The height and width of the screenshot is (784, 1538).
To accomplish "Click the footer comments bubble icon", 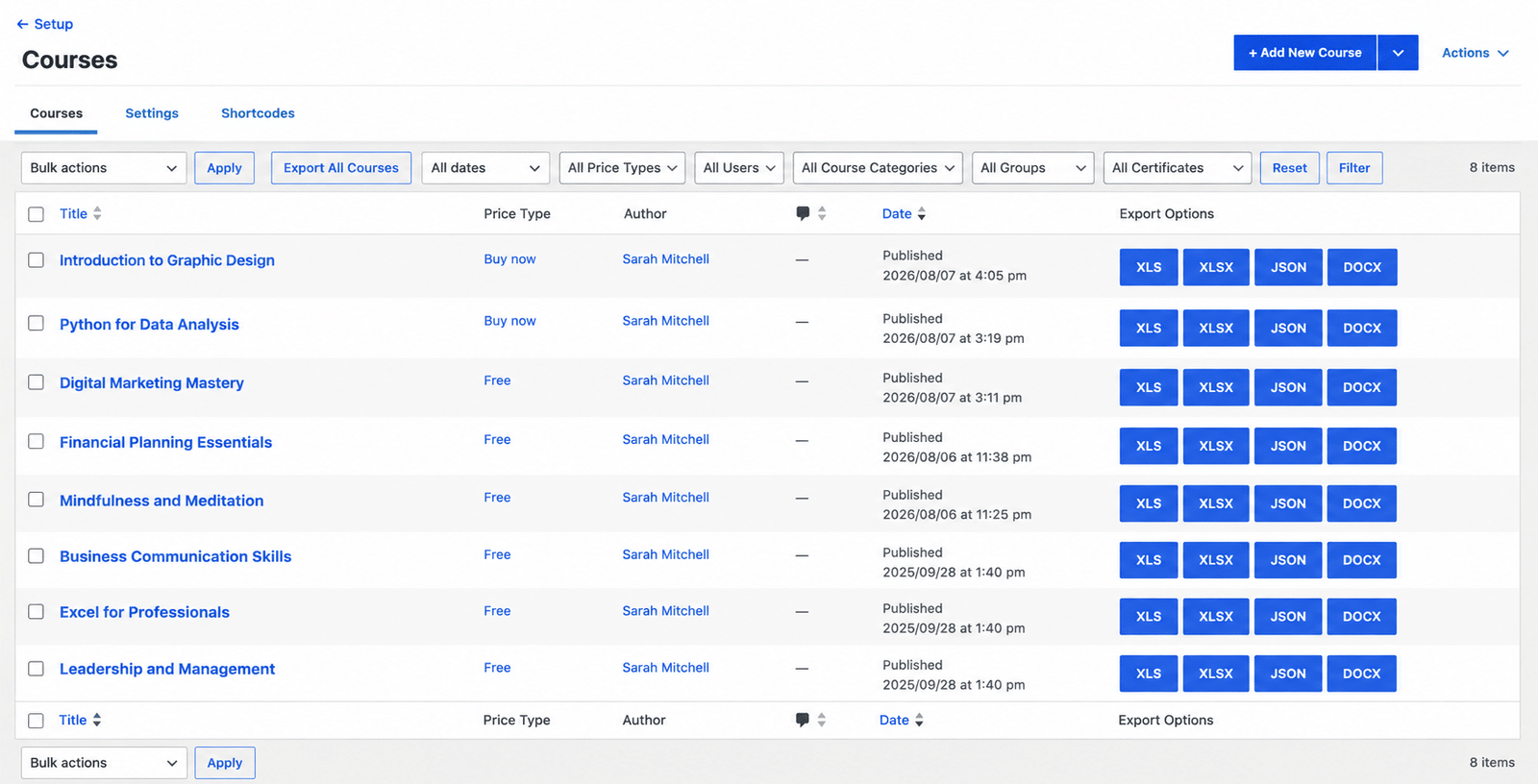I will (802, 720).
